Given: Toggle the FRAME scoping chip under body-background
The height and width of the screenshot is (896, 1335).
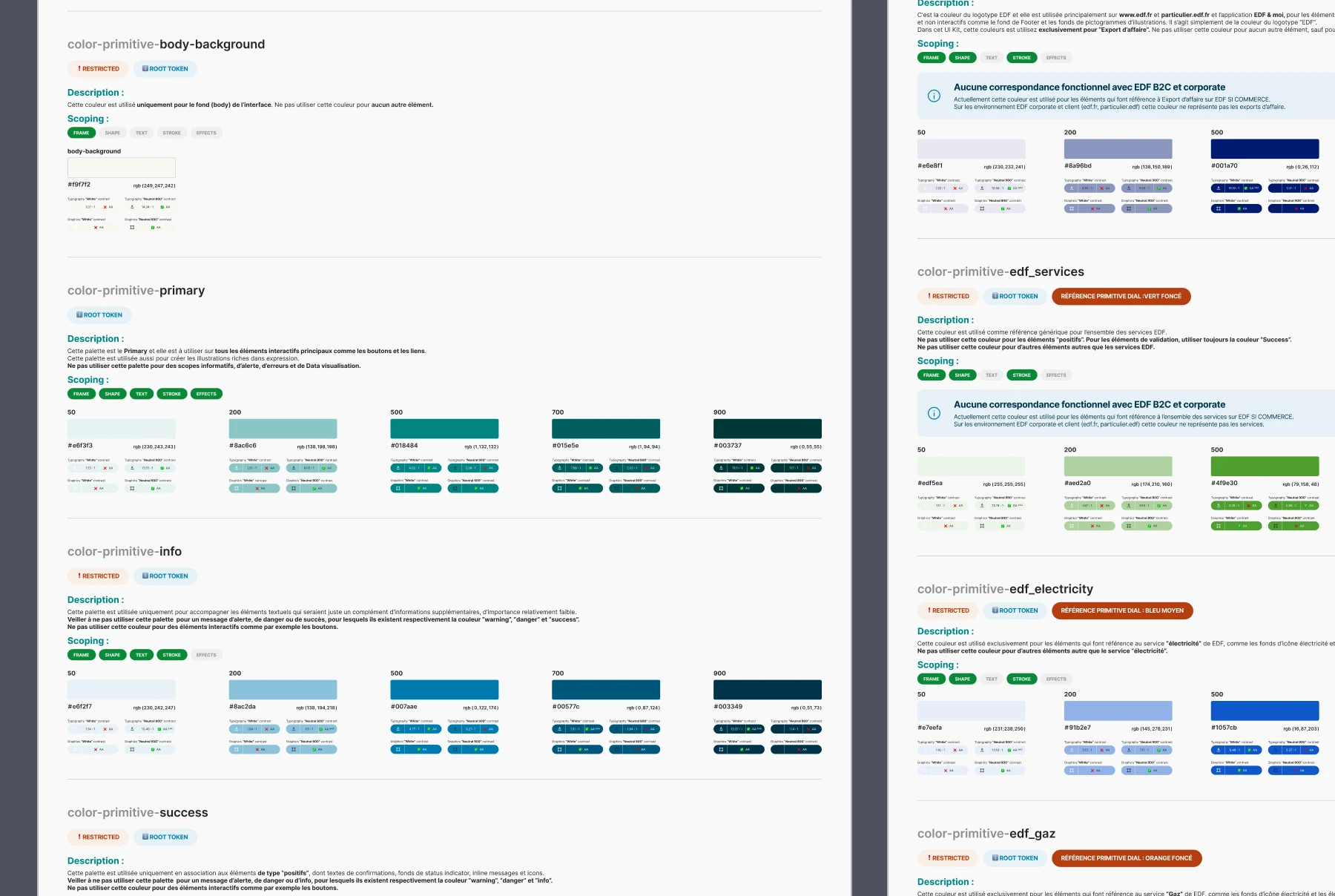Looking at the screenshot, I should tap(82, 133).
